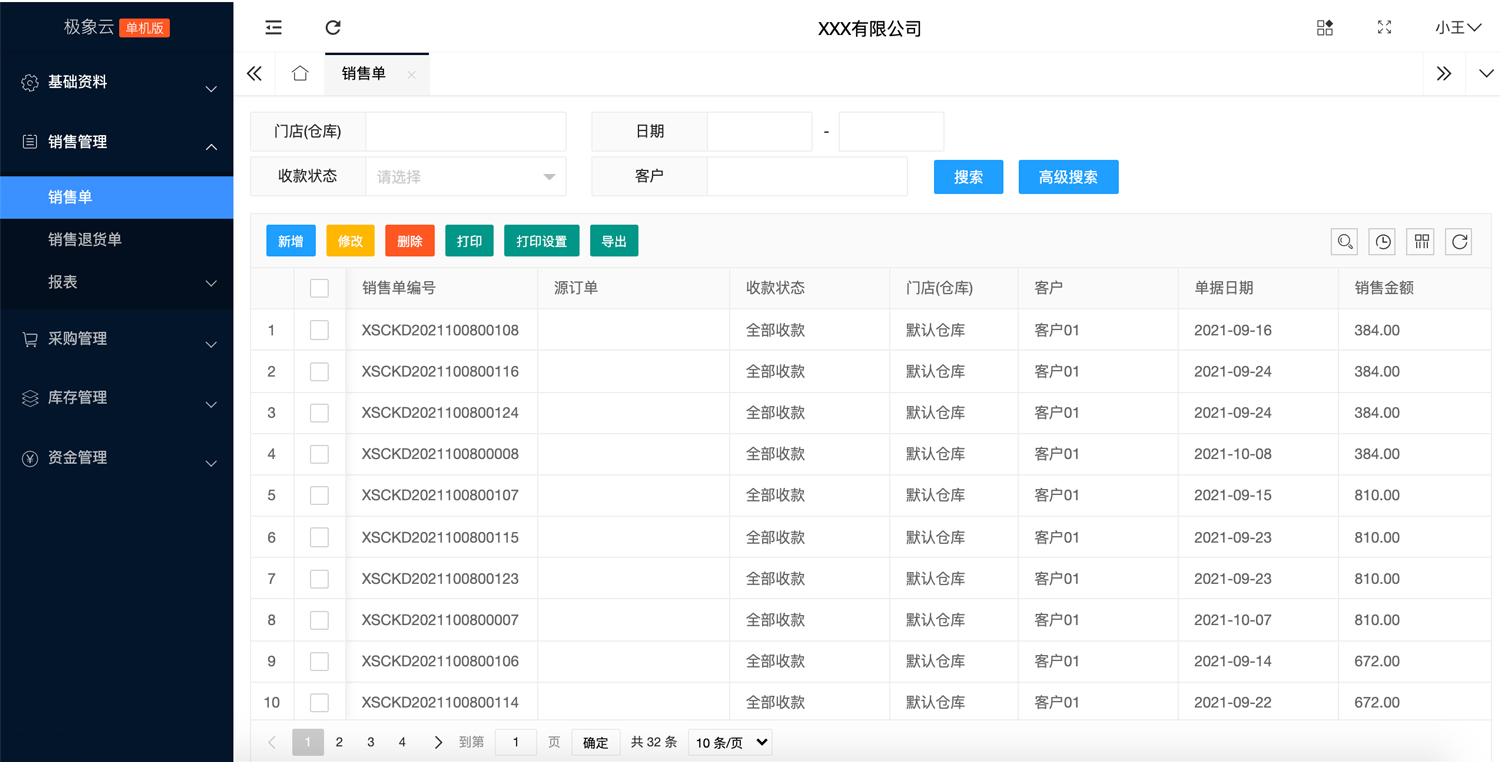Viewport: 1500px width, 762px height.
Task: Click the red 删除 button
Action: 410,241
